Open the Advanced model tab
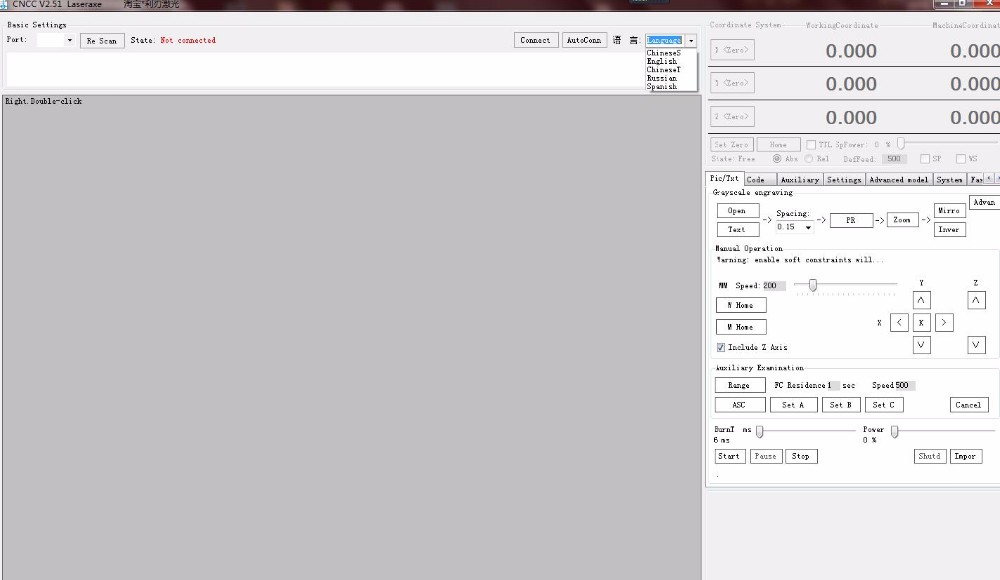 898,180
